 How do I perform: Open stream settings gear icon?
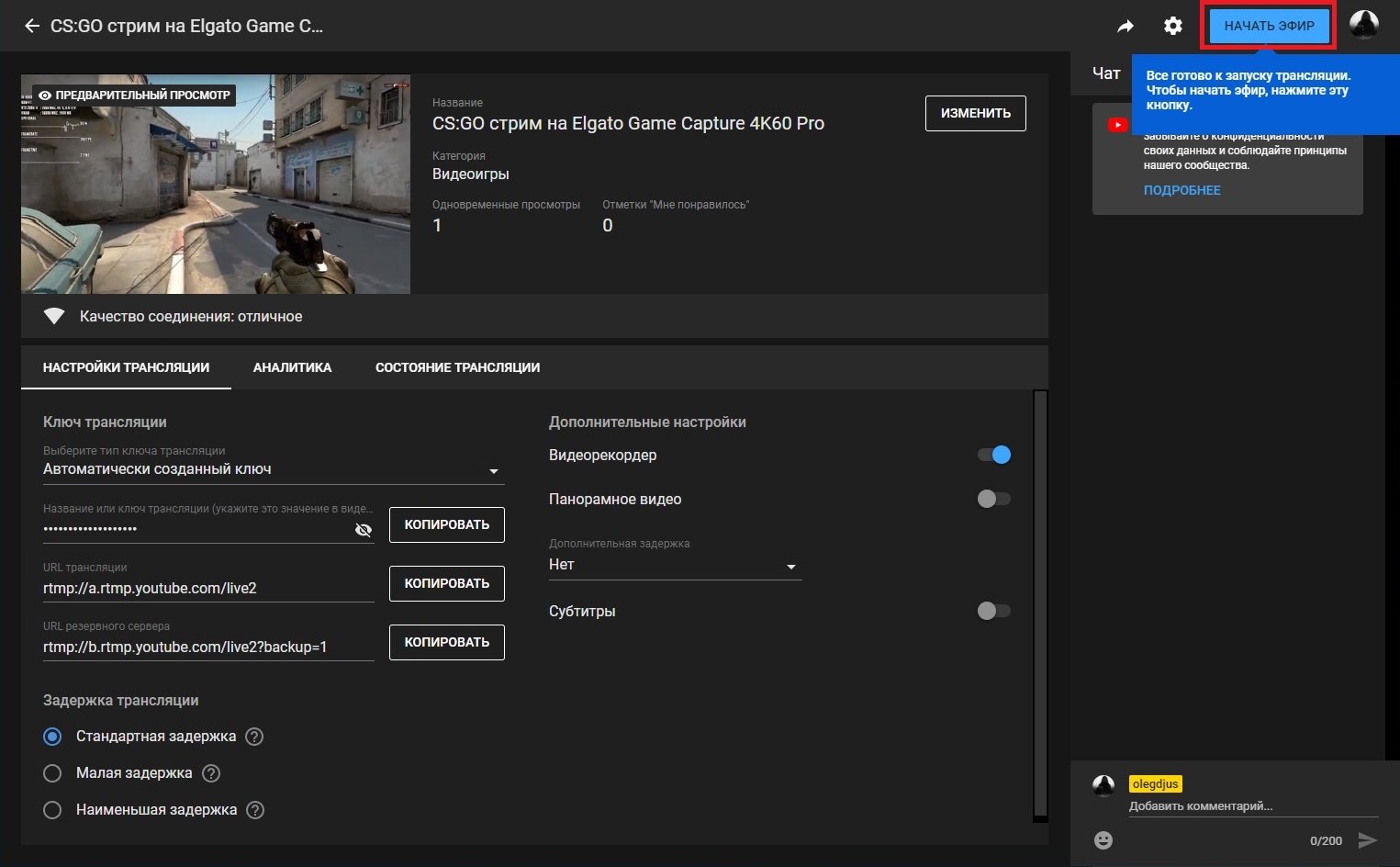(1173, 26)
